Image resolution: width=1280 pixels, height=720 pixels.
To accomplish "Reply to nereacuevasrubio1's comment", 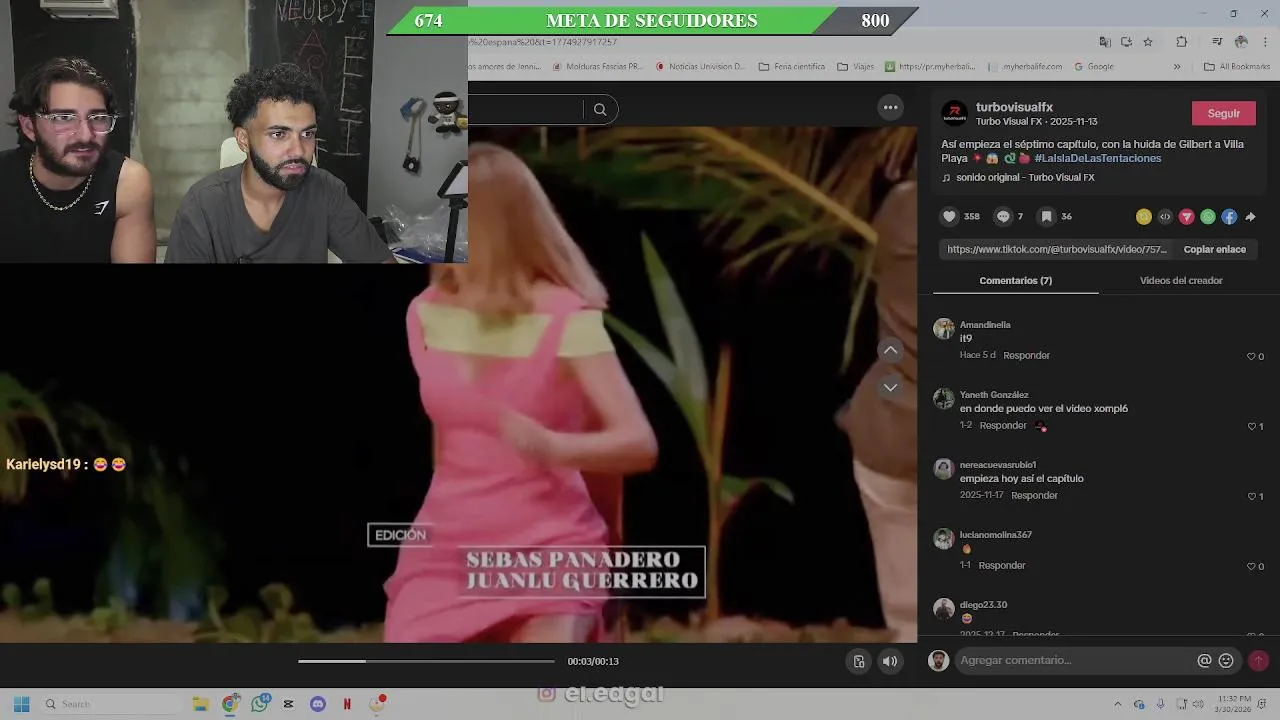I will click(1034, 495).
